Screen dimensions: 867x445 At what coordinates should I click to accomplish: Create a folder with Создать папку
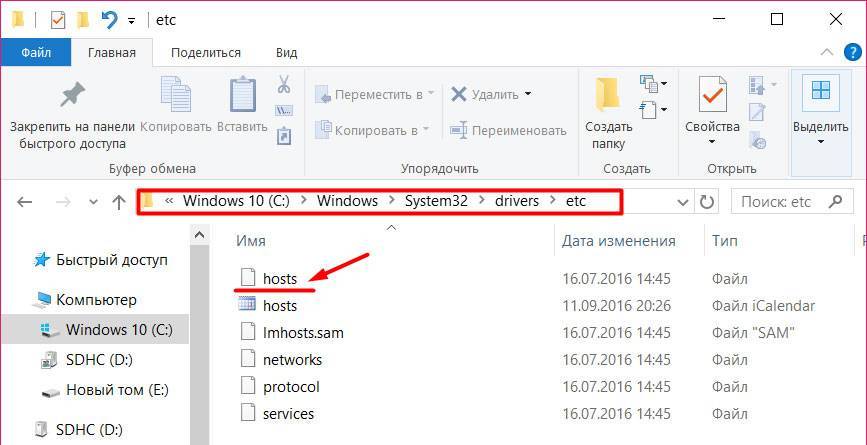click(608, 113)
